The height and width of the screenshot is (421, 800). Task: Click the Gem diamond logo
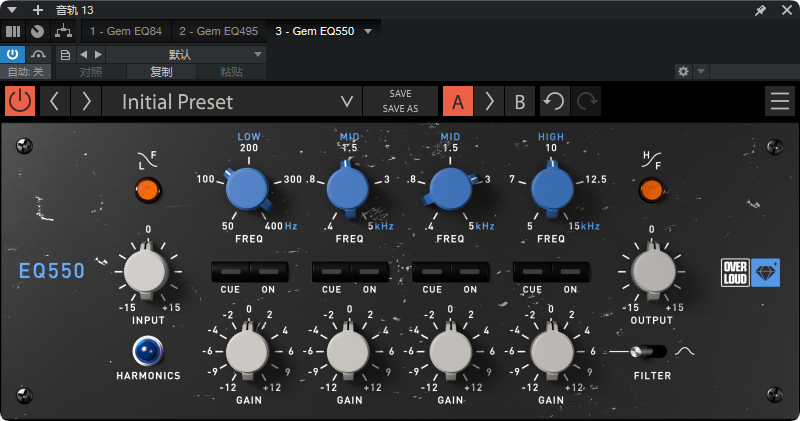tap(765, 273)
